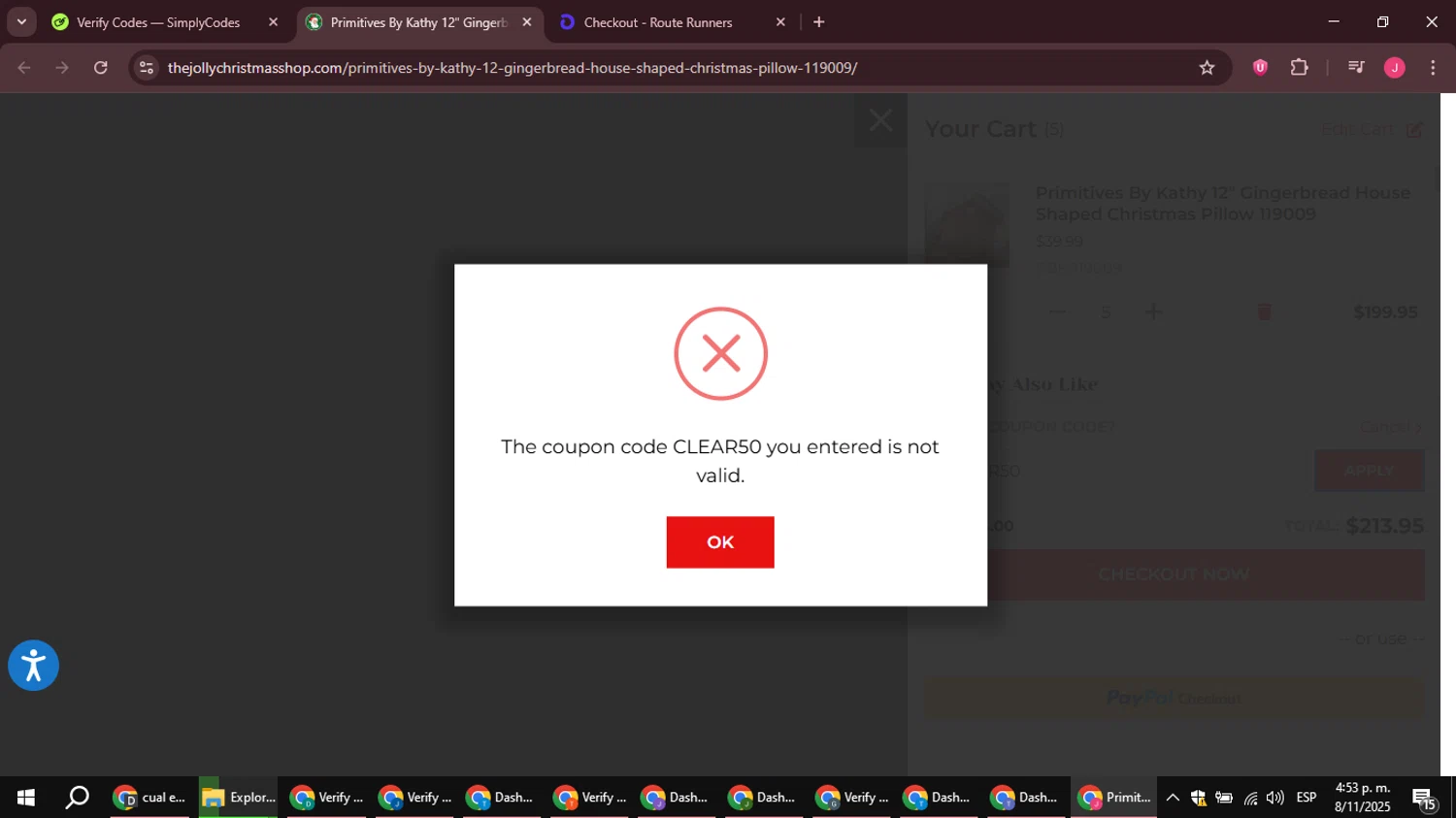Open the taskbar clock showing 4:53 p. m.
Screen dimensions: 1456x818
(1363, 798)
